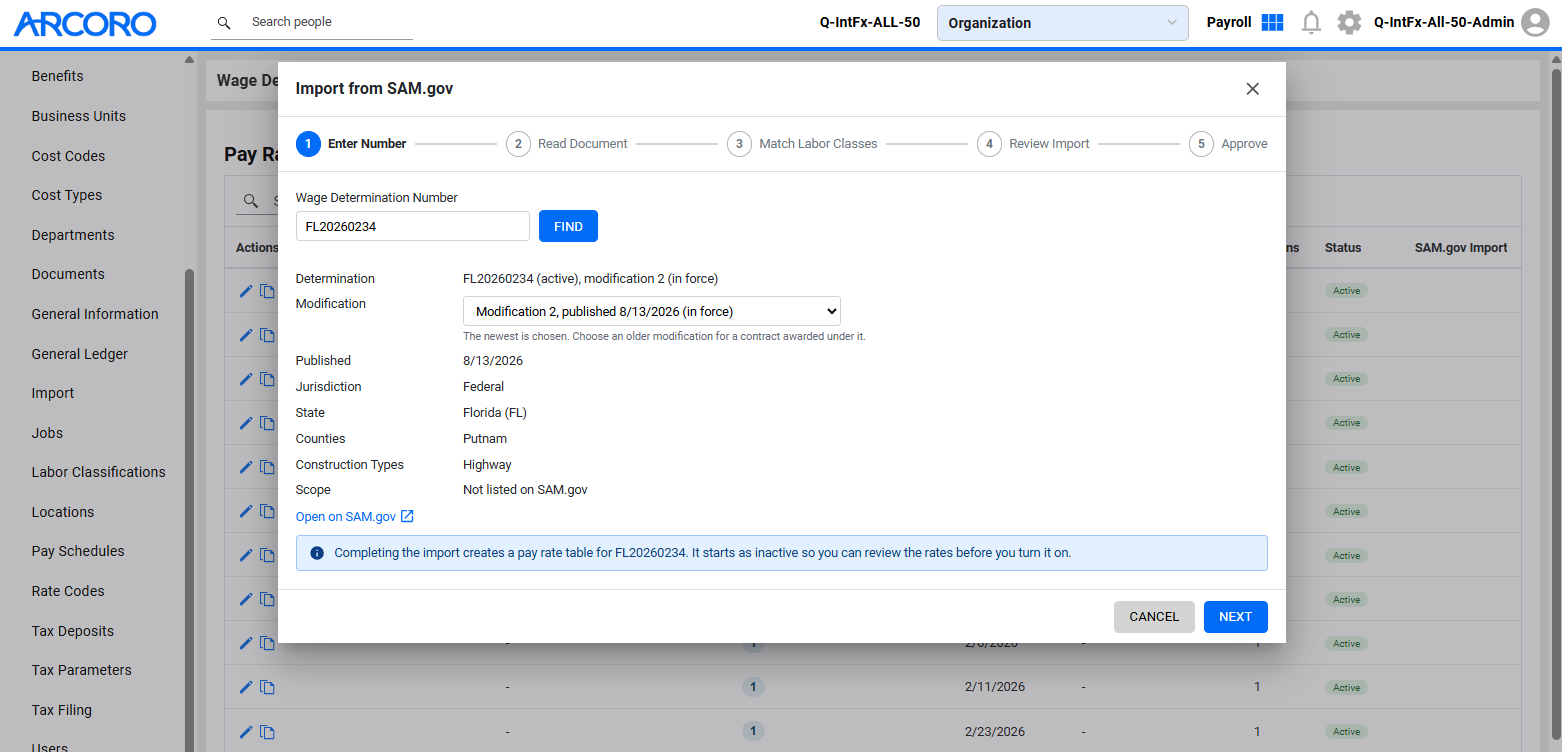Viewport: 1562px width, 752px height.
Task: Open Pay Schedules in the sidebar
Action: 78,551
